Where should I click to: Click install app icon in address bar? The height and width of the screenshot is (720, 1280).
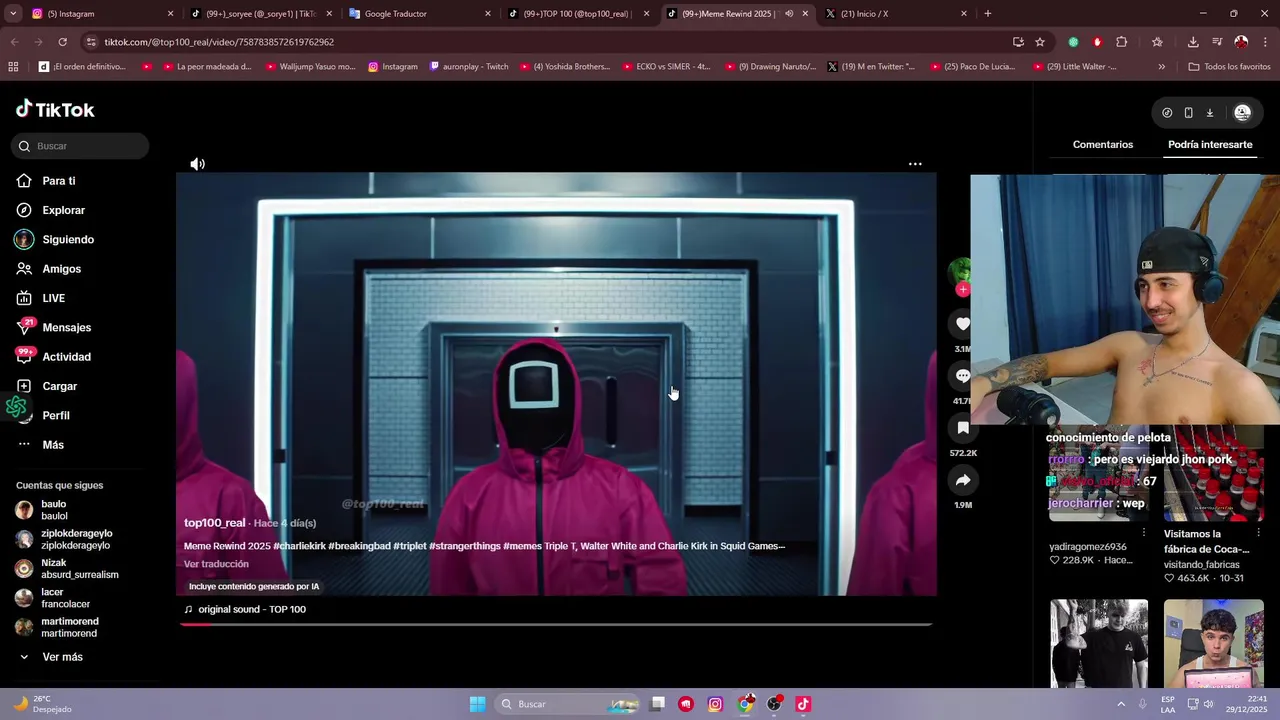1018,42
